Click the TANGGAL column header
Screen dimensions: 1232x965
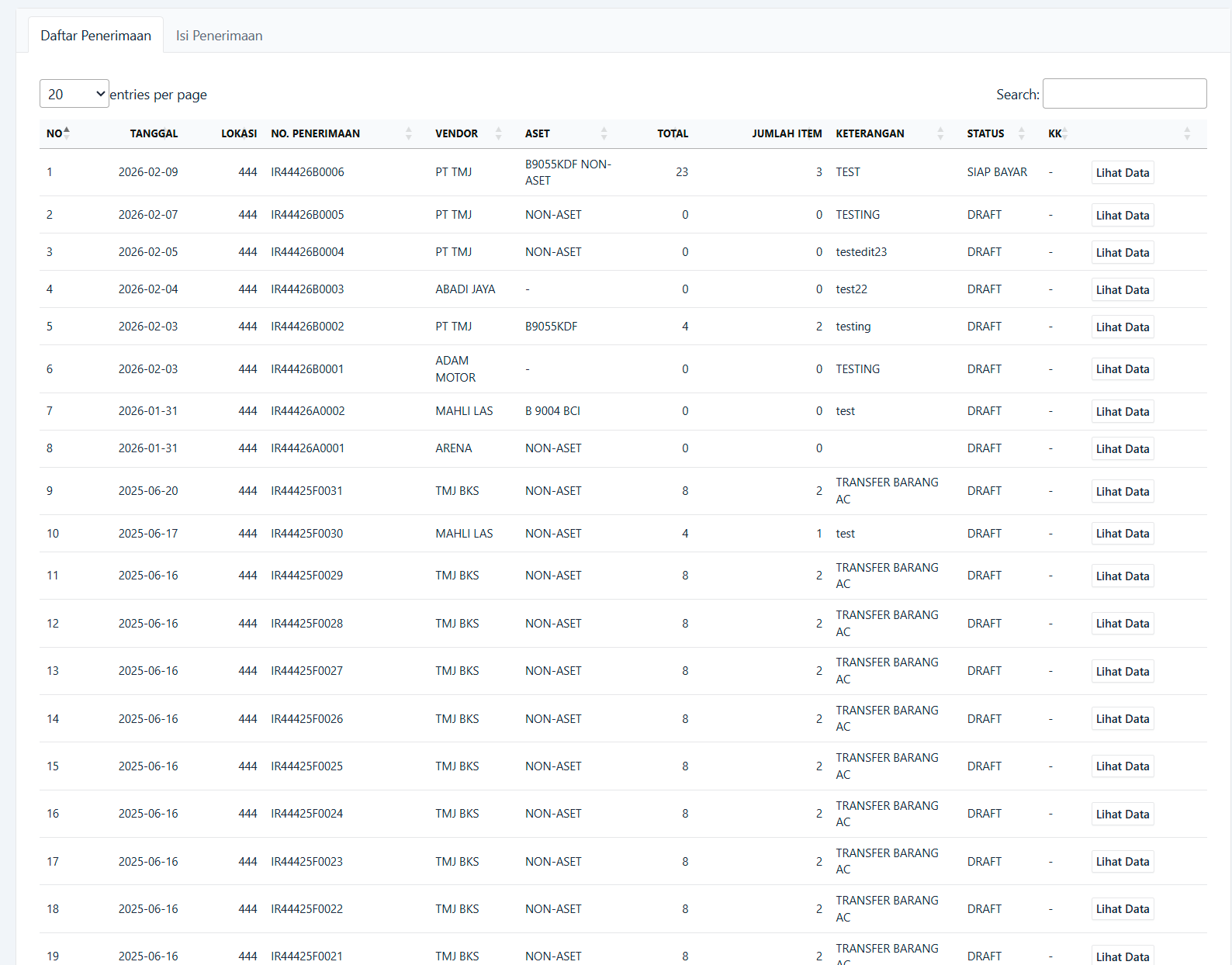click(154, 133)
